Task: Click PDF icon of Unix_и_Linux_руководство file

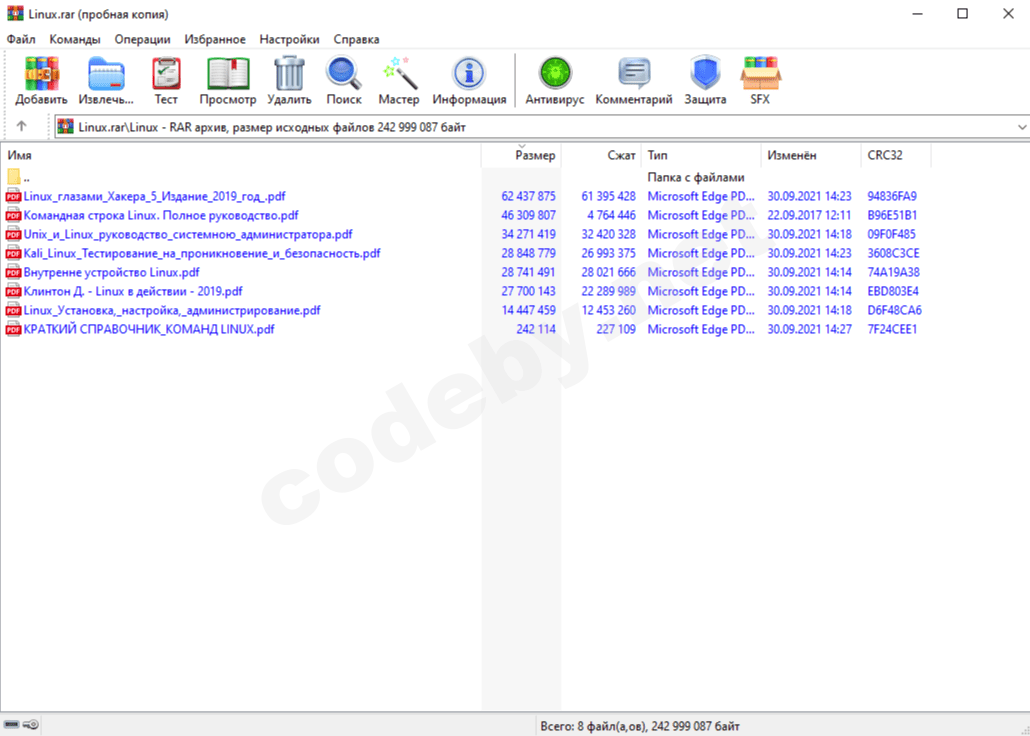Action: coord(14,234)
